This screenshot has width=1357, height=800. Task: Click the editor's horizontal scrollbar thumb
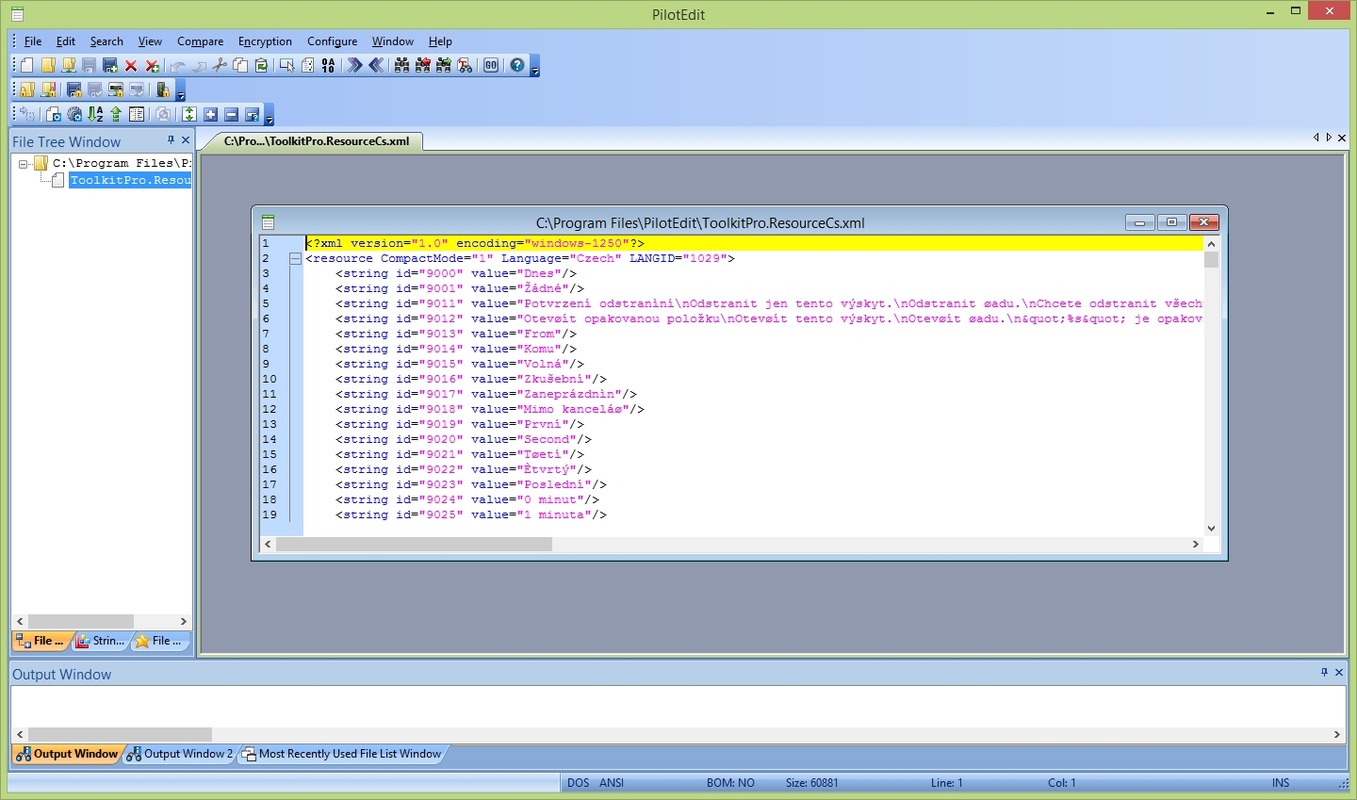[x=414, y=544]
